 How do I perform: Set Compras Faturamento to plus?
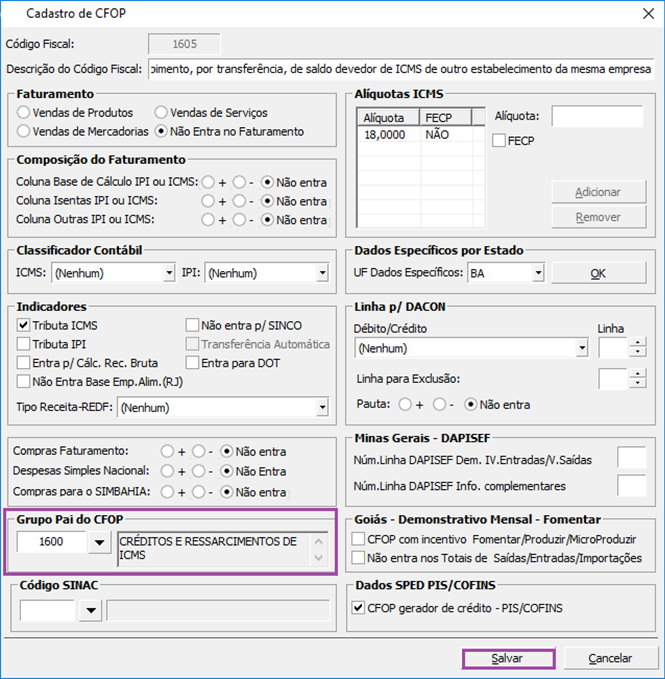[x=167, y=451]
